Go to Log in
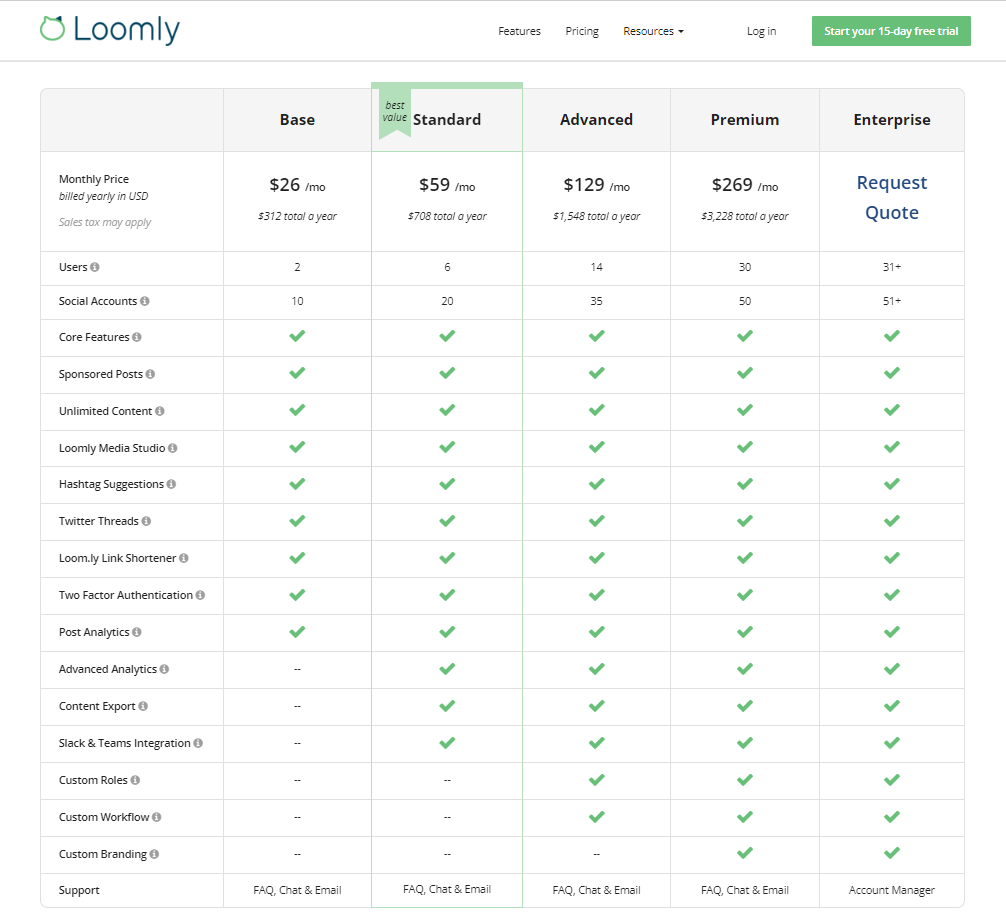The height and width of the screenshot is (919, 1006). (762, 31)
